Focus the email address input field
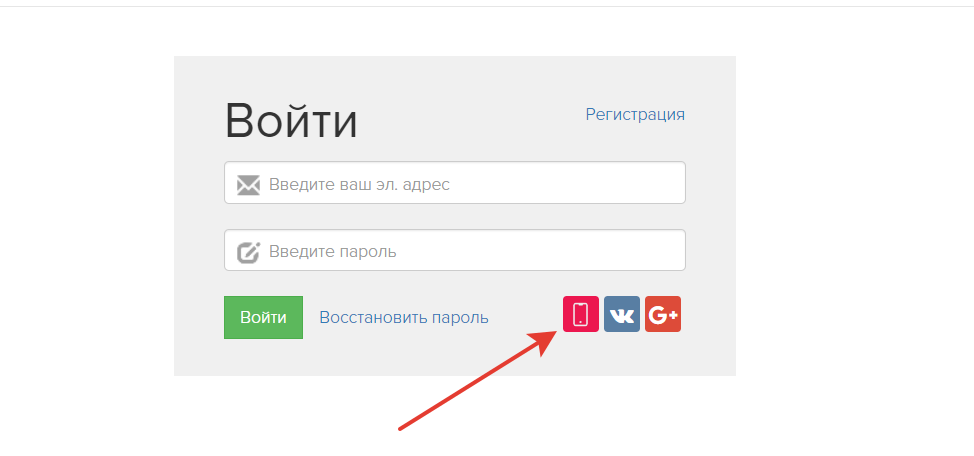The image size is (974, 456). (x=455, y=183)
